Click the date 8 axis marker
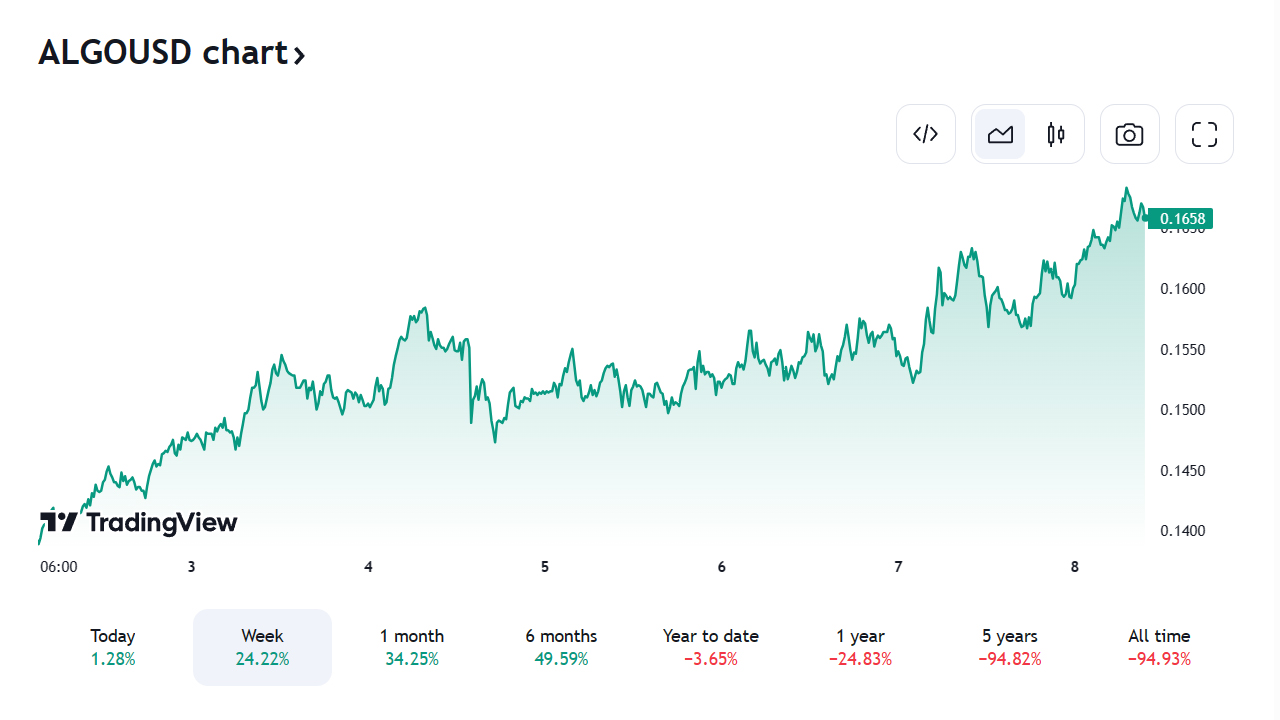 point(1075,567)
